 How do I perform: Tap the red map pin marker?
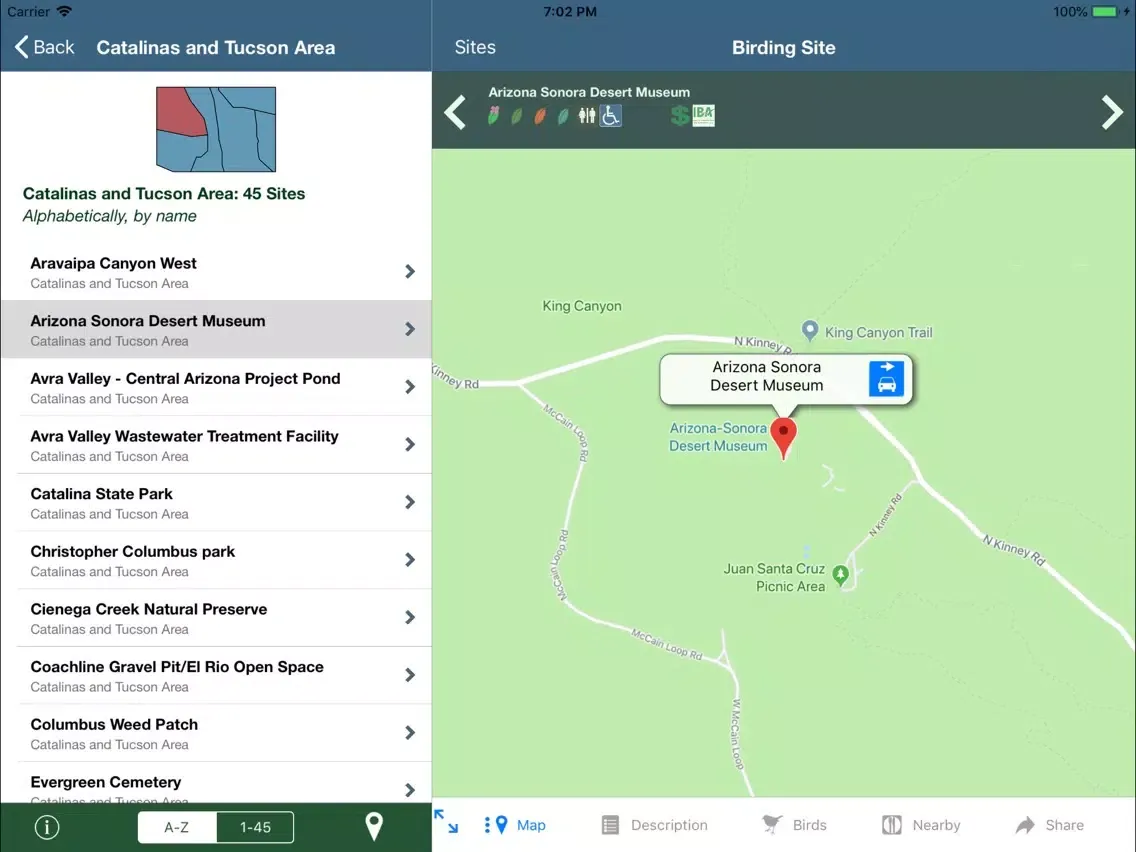783,437
